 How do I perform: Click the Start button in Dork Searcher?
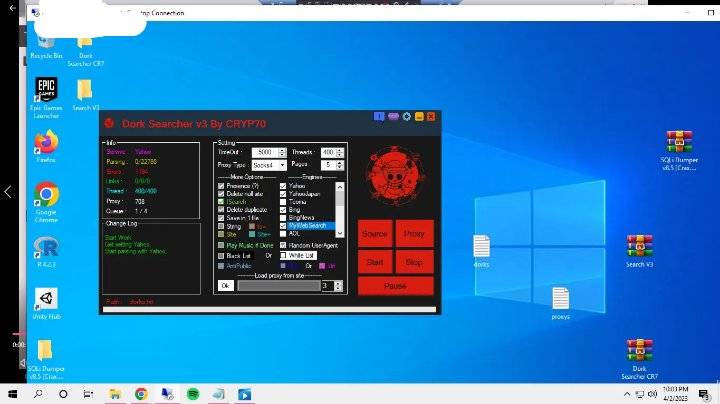point(375,262)
